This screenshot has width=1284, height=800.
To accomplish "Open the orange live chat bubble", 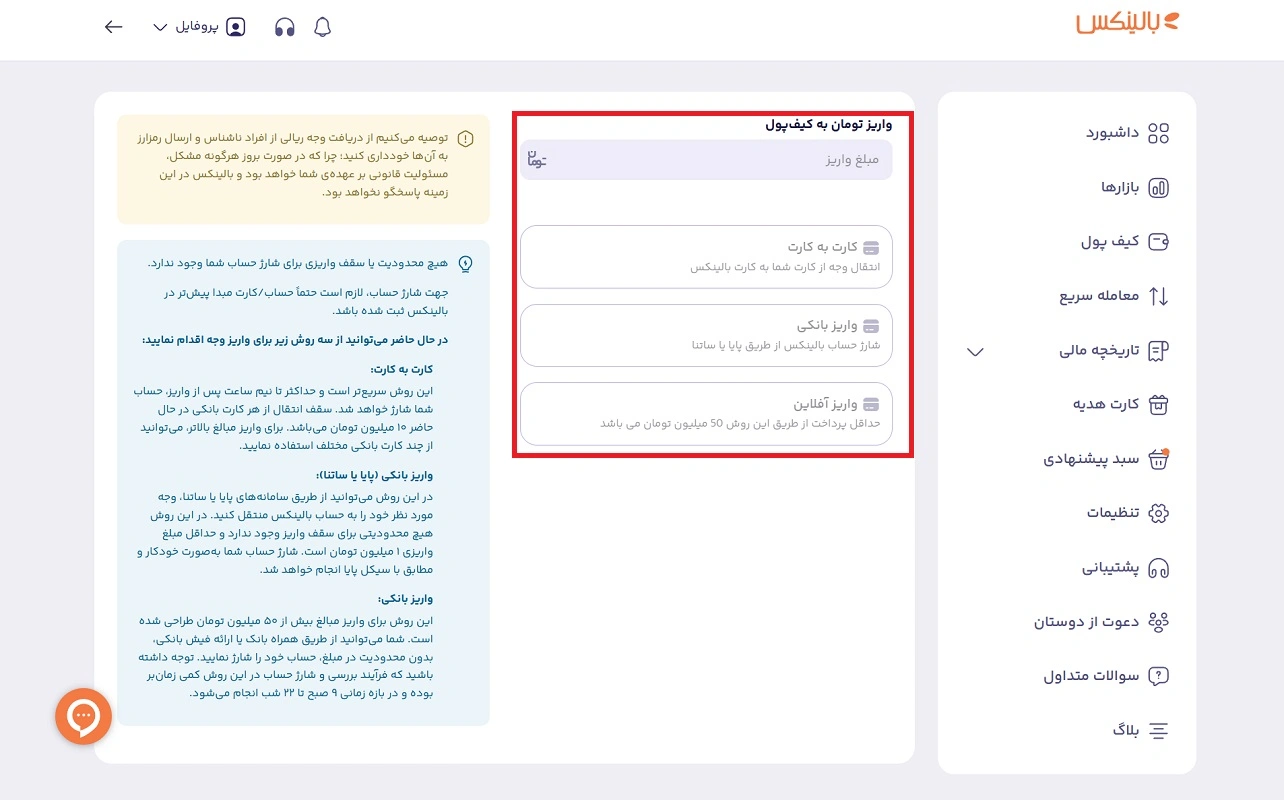I will coord(83,716).
